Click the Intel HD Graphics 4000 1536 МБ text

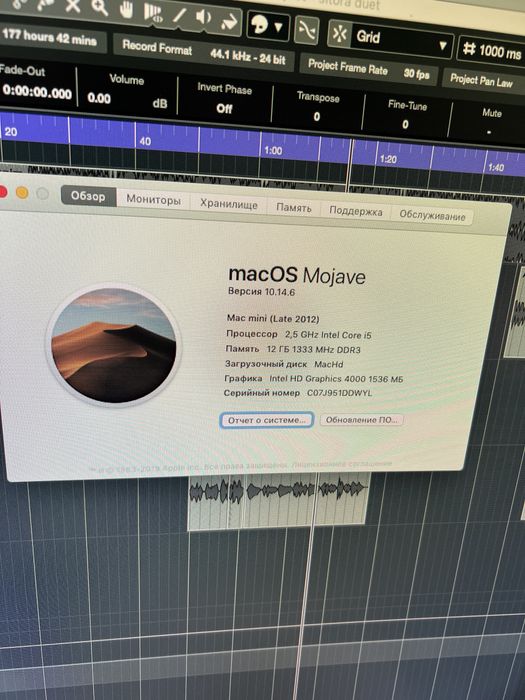[336, 379]
